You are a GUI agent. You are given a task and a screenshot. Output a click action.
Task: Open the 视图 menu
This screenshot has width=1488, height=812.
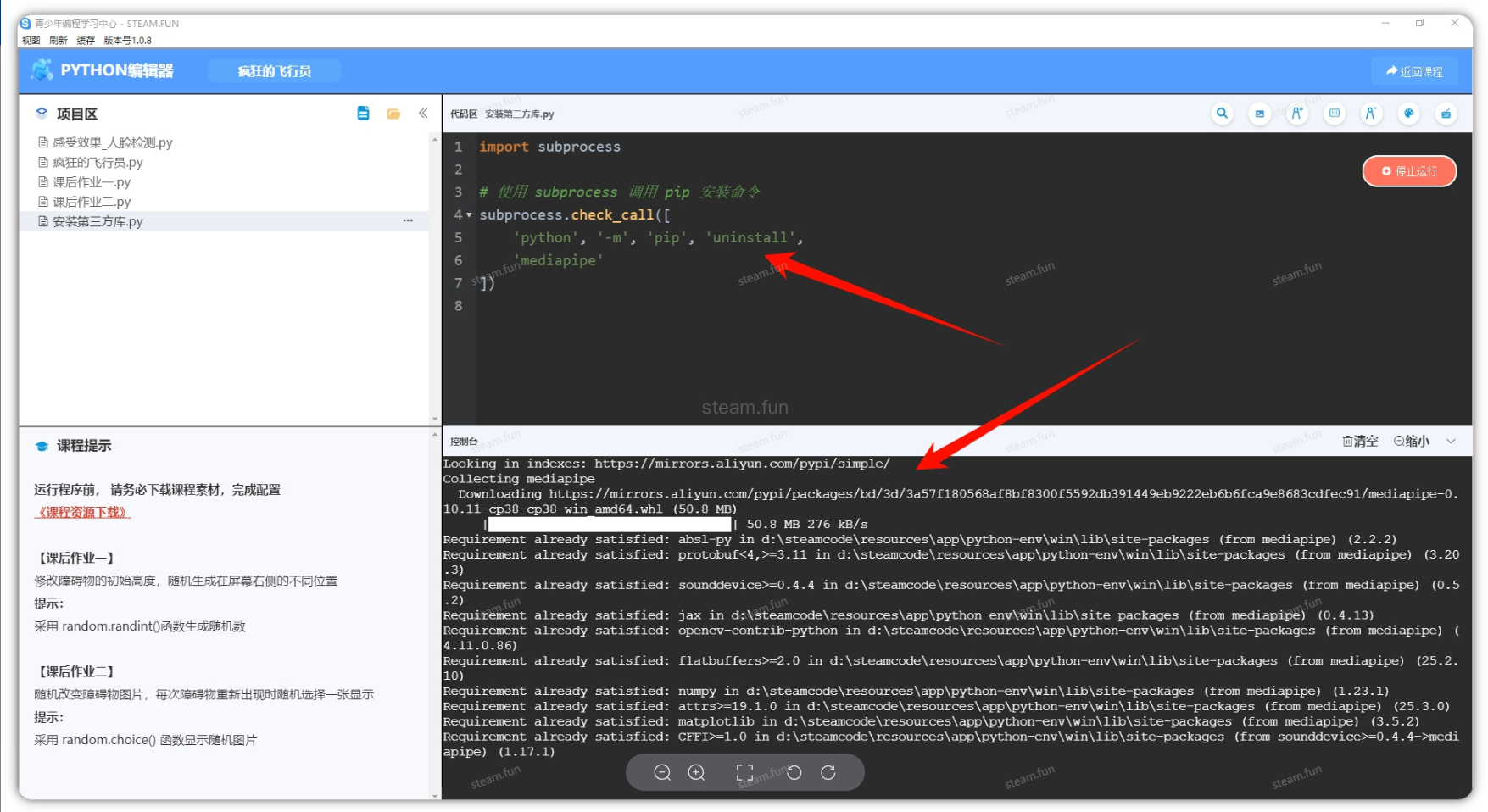pyautogui.click(x=31, y=40)
